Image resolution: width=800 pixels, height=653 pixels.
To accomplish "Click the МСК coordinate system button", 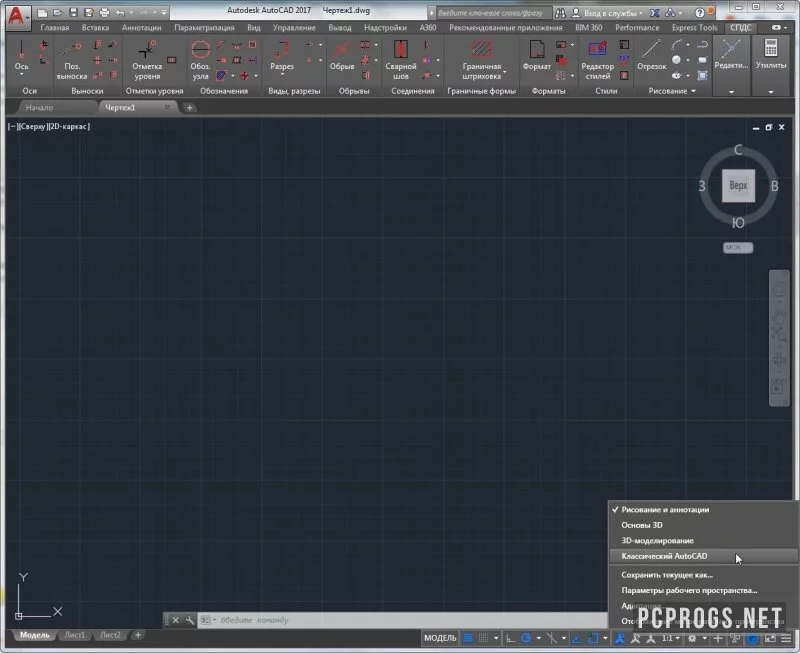I will click(738, 247).
